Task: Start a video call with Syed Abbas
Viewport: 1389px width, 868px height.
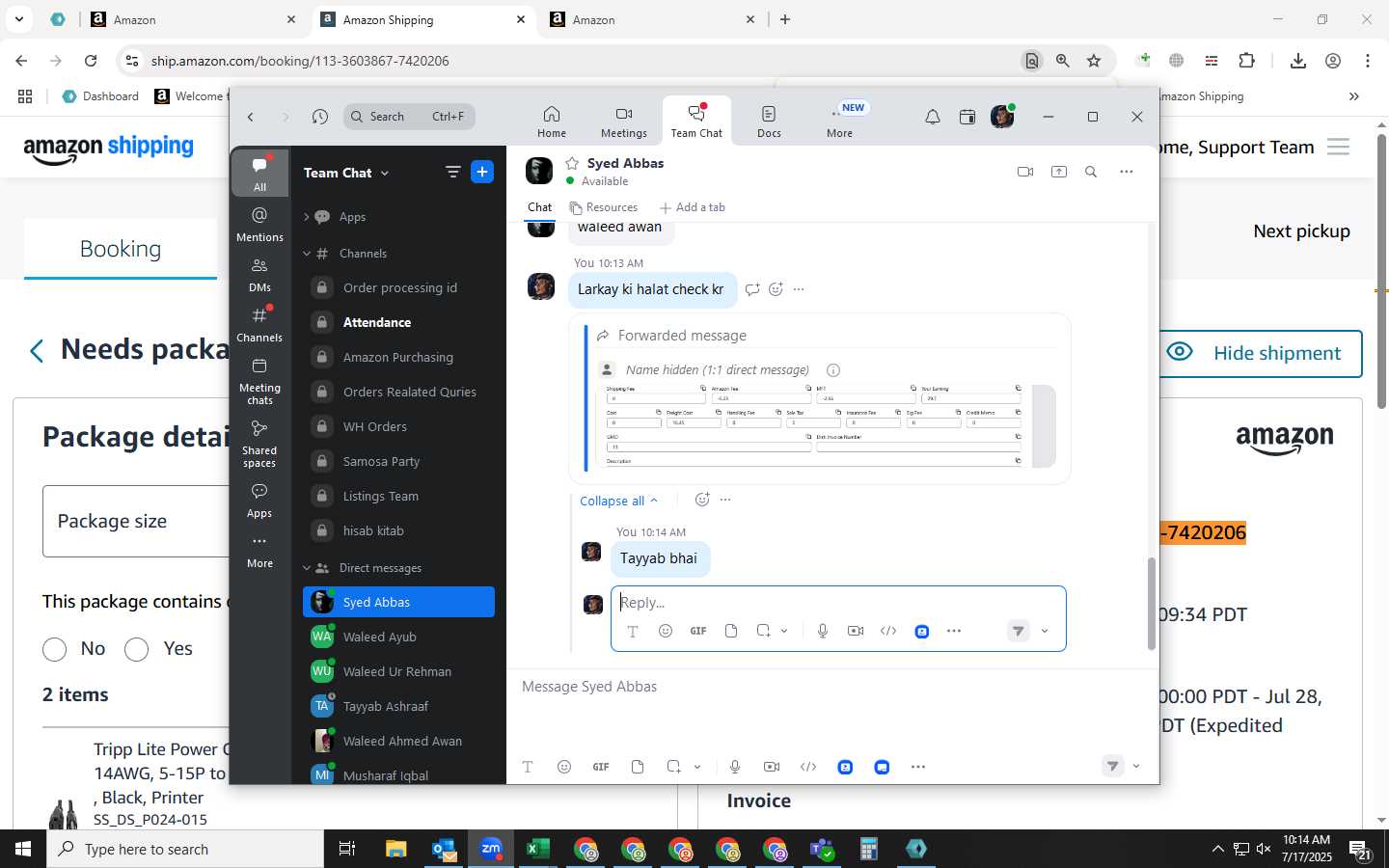Action: [1025, 172]
